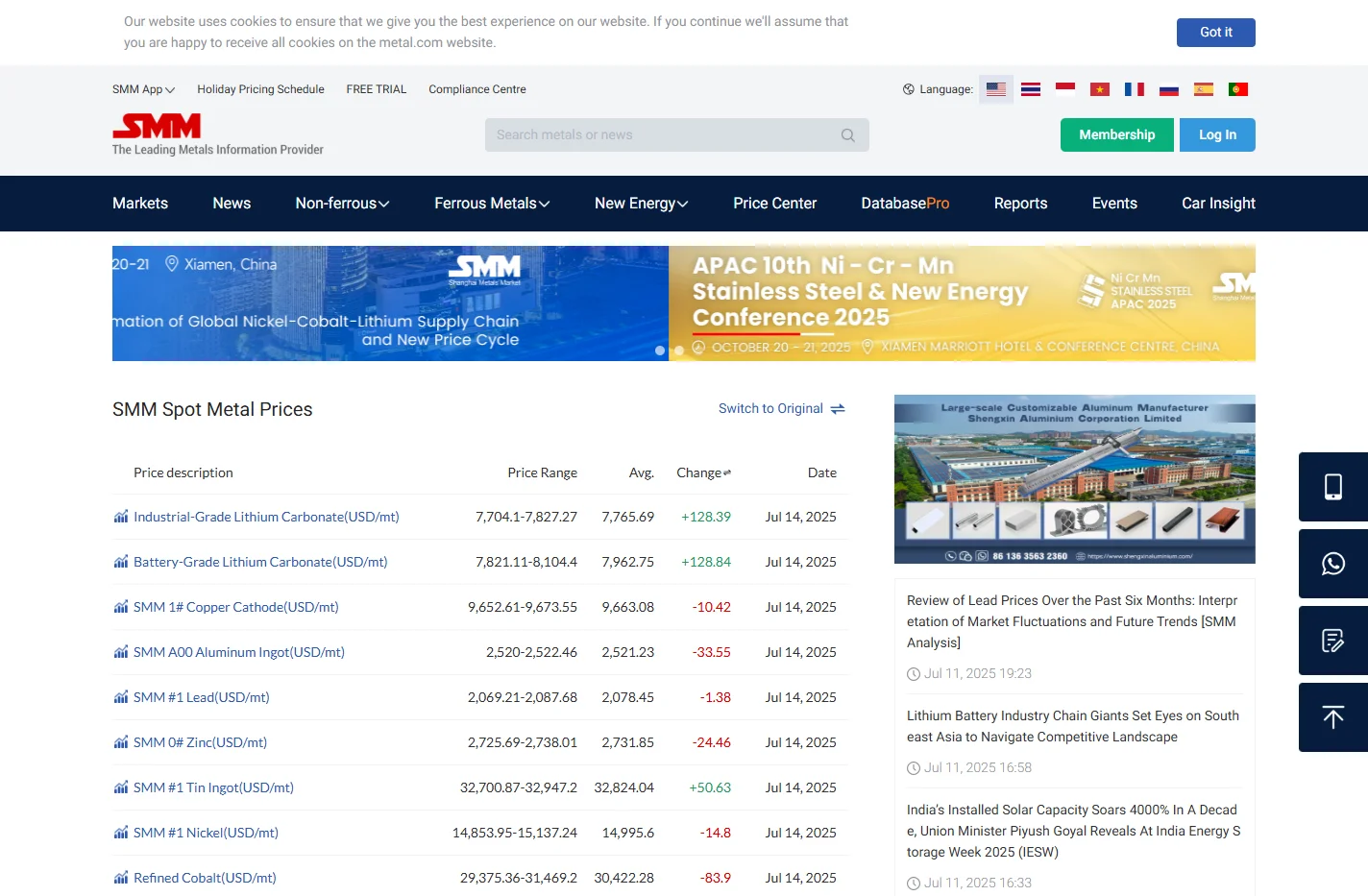1368x896 pixels.
Task: Click the Log In button
Action: [x=1217, y=135]
